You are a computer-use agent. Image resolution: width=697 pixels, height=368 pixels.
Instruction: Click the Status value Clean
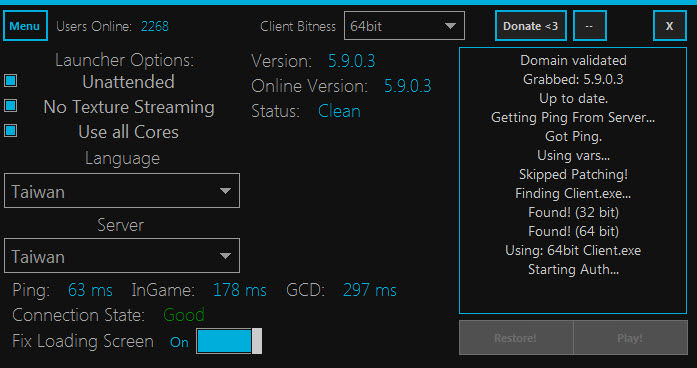(339, 111)
